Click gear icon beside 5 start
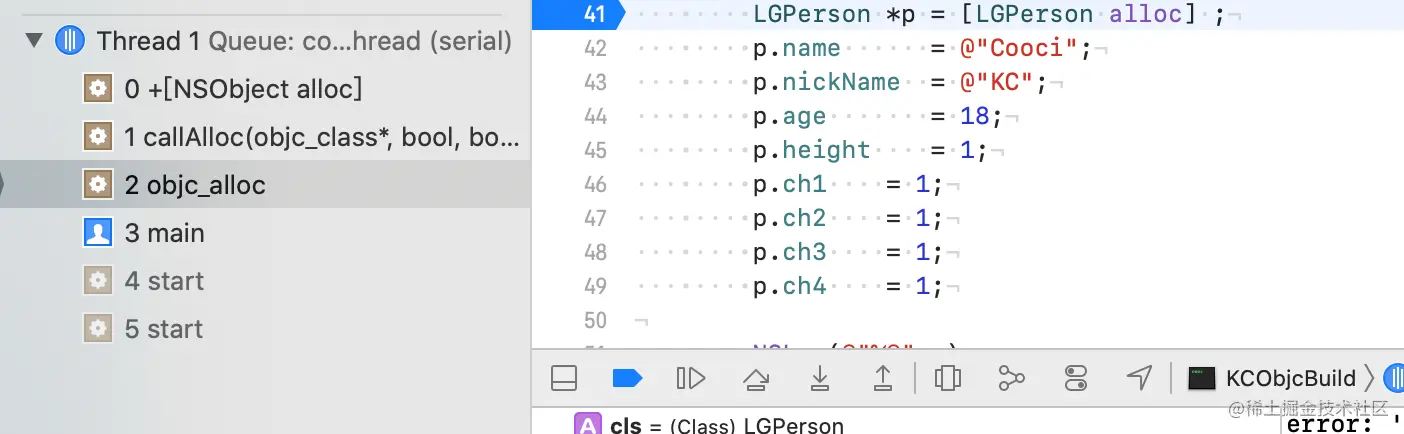 [x=97, y=329]
